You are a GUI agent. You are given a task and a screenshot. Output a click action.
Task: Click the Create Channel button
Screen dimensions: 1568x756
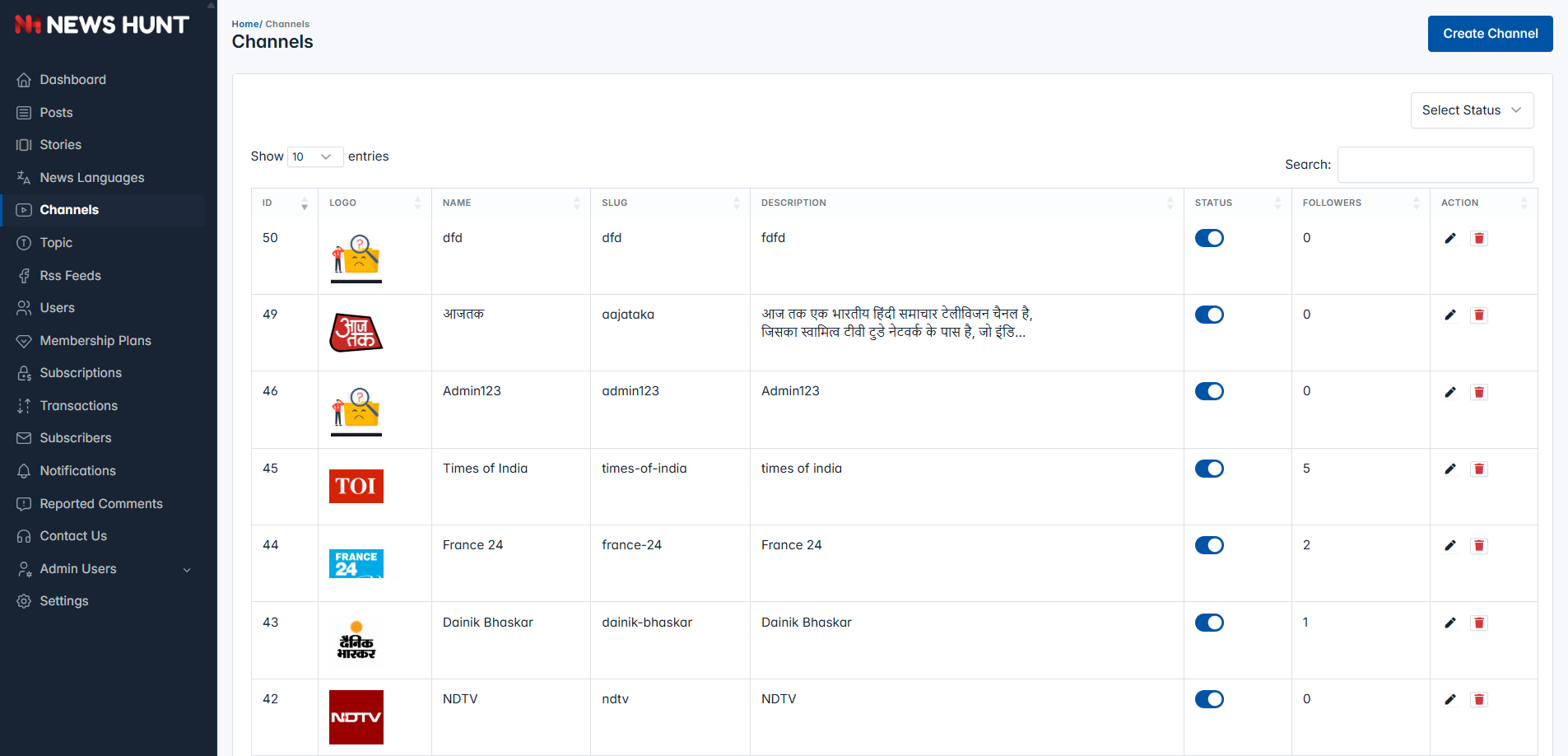[x=1490, y=34]
